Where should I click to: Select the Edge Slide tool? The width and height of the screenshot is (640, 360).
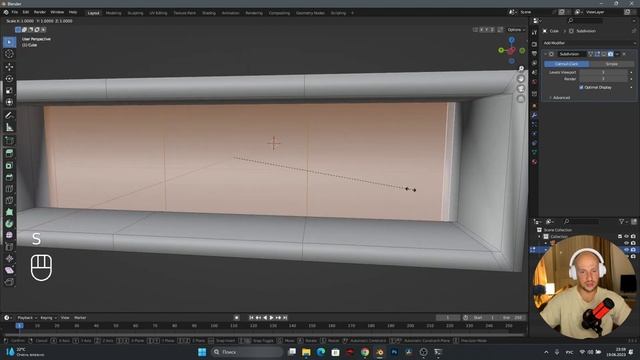tap(9, 247)
